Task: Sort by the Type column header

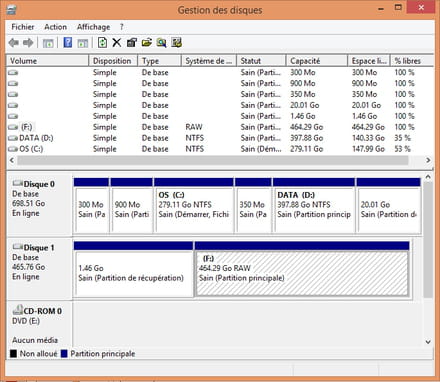Action: click(159, 61)
